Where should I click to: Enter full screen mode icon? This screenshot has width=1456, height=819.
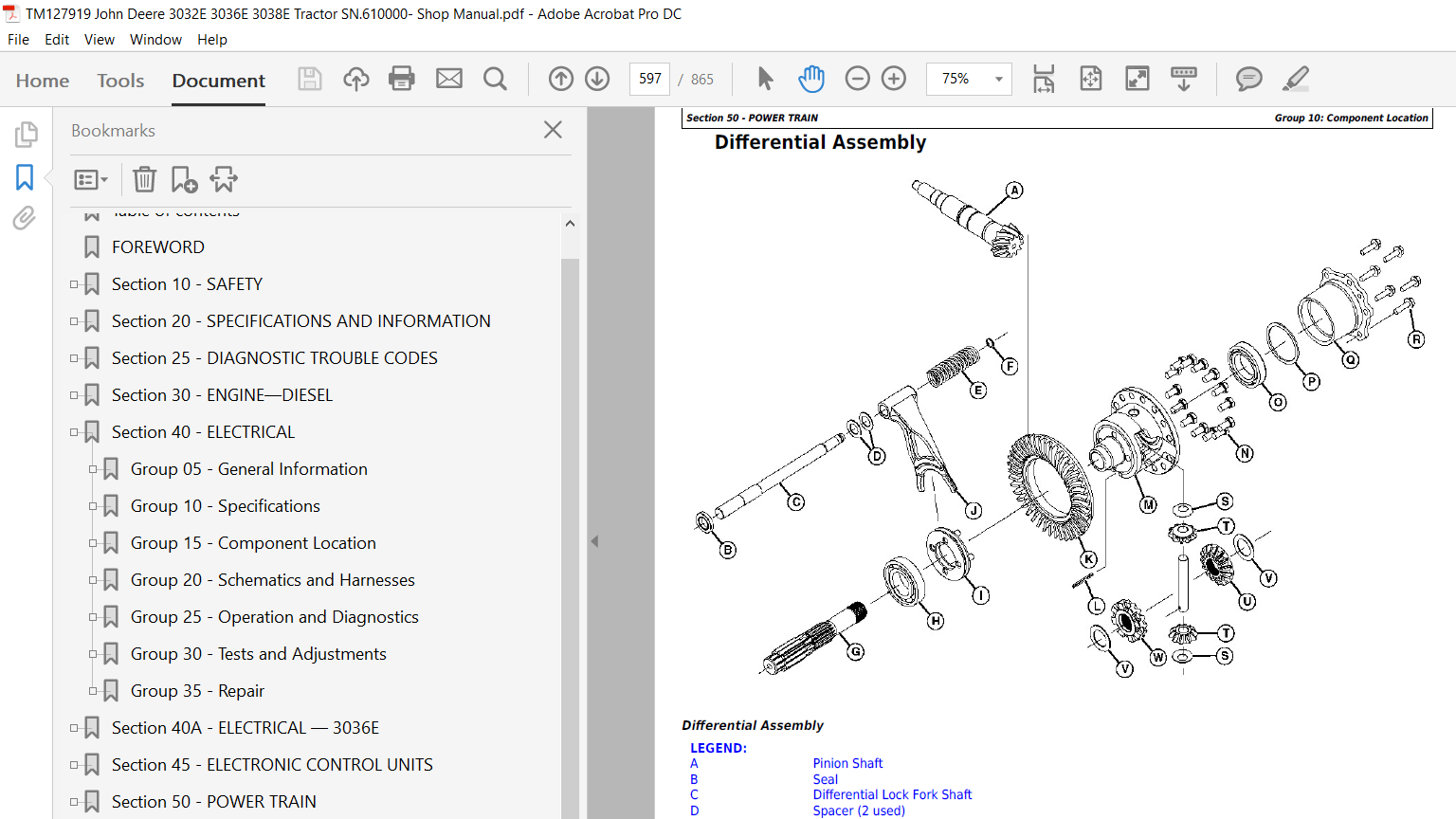[1137, 79]
